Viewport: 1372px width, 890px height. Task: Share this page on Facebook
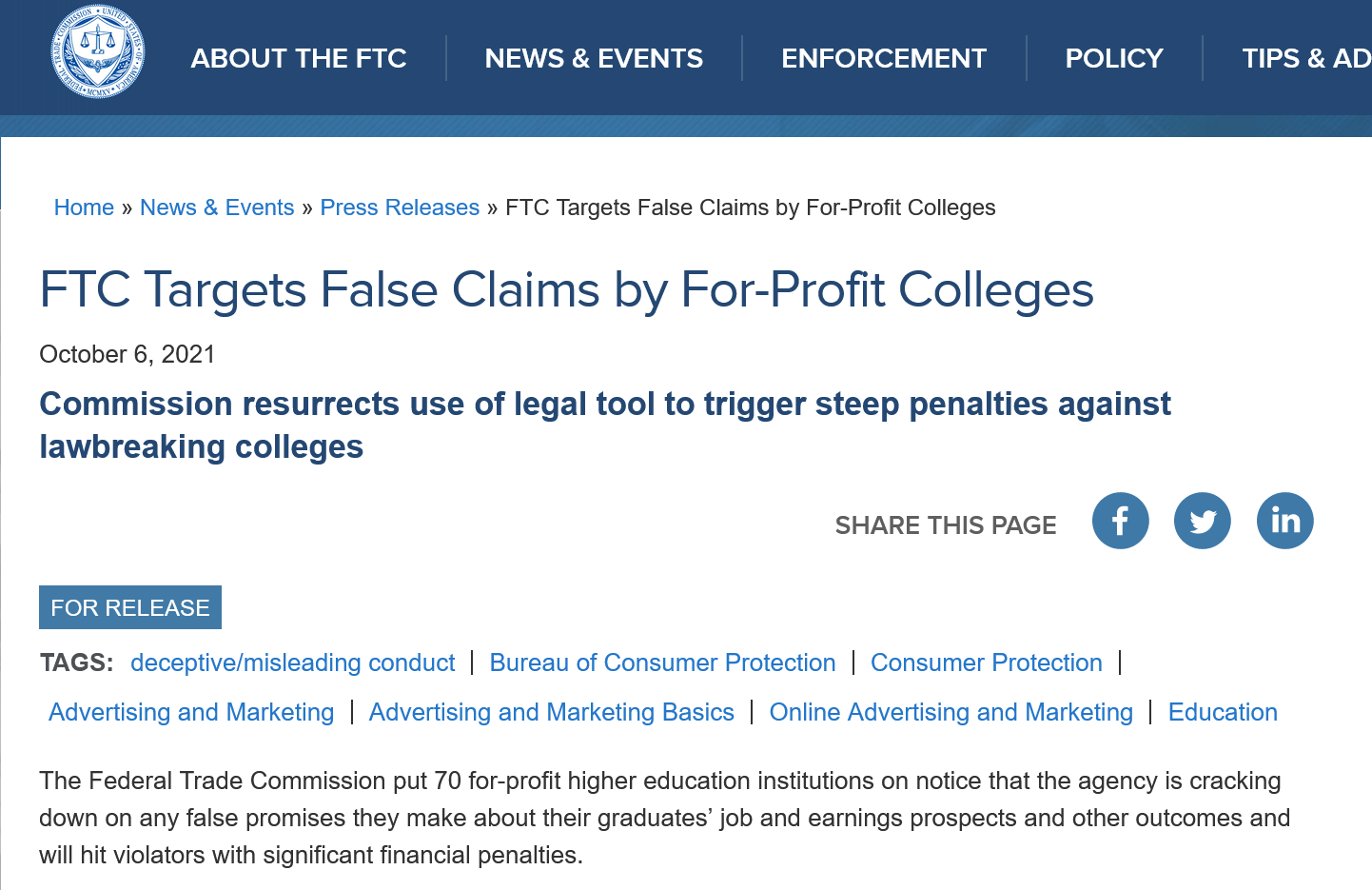(1120, 521)
